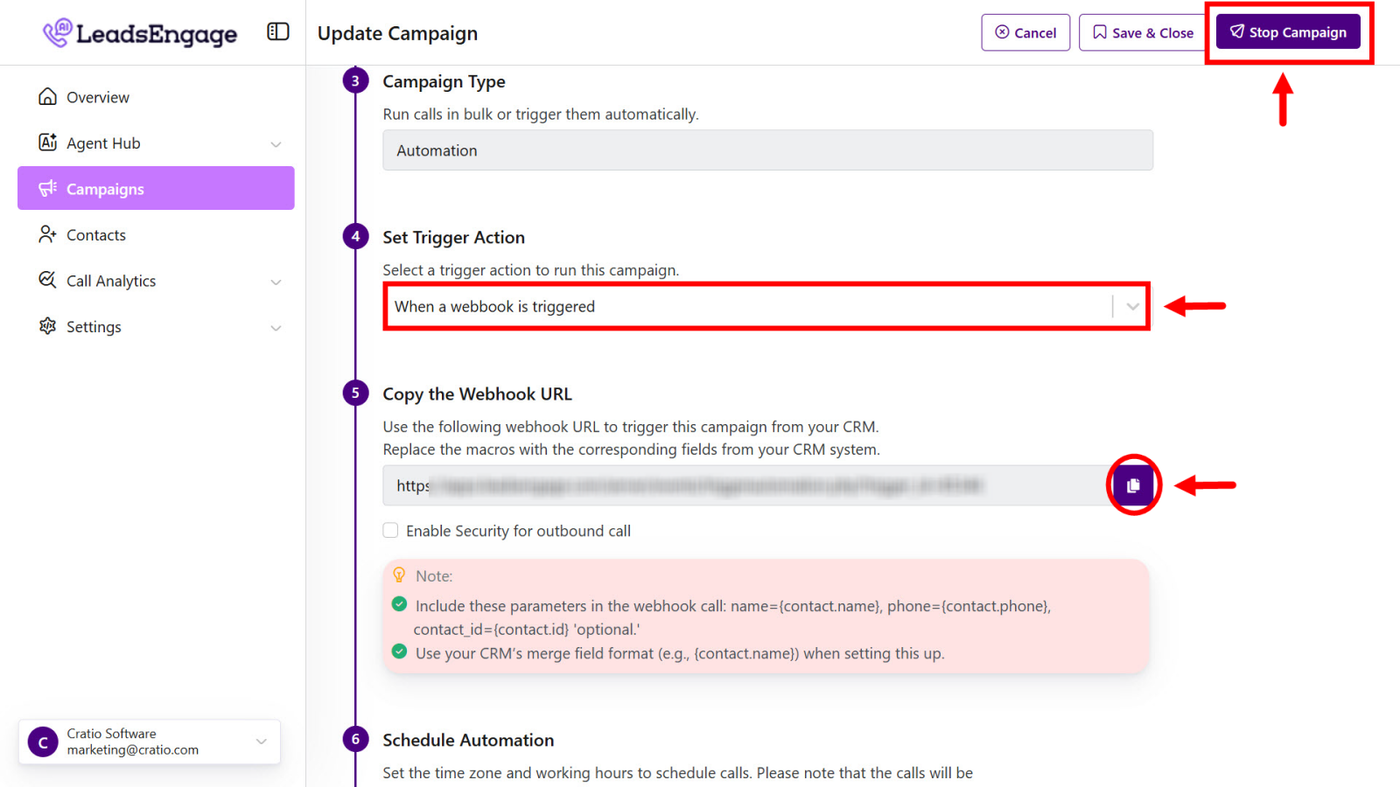Click the Agent Hub AI icon

47,143
